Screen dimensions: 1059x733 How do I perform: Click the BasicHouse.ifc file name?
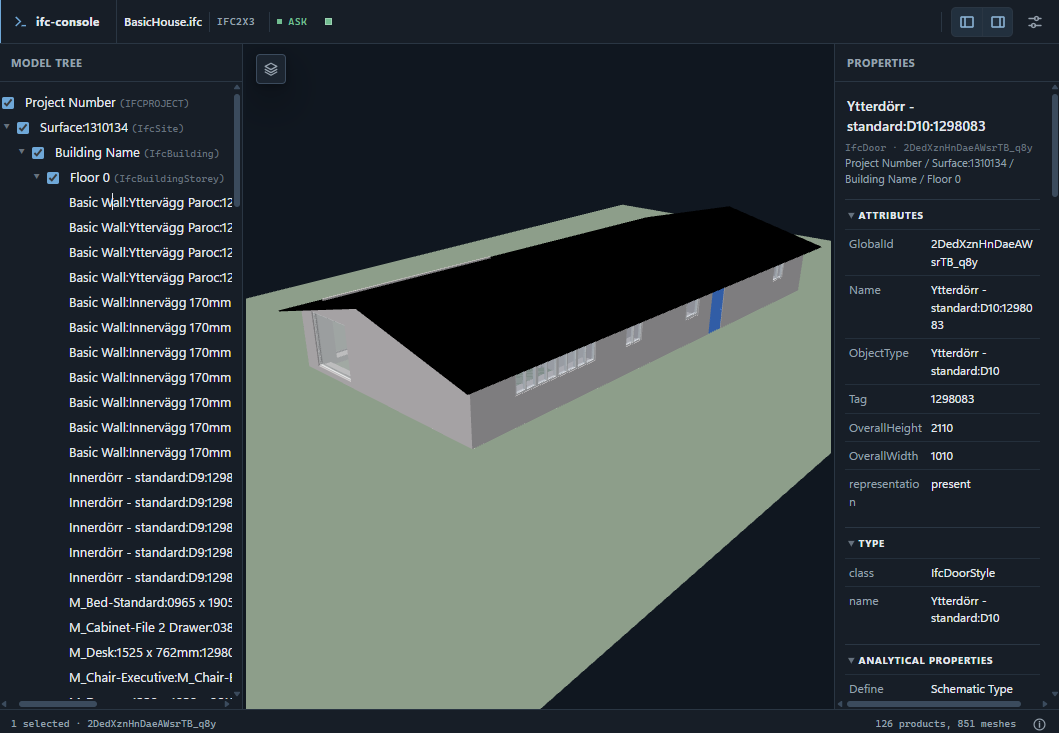(x=163, y=22)
